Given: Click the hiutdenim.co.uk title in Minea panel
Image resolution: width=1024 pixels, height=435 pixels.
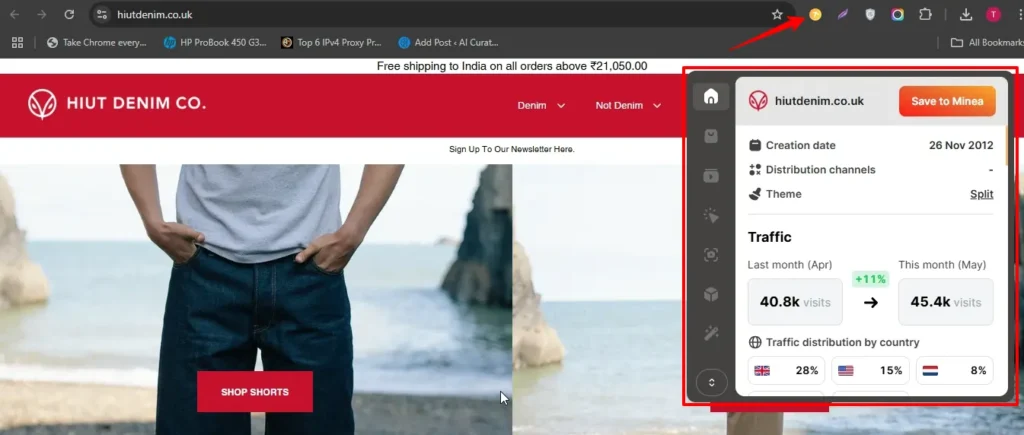Looking at the screenshot, I should (x=819, y=101).
